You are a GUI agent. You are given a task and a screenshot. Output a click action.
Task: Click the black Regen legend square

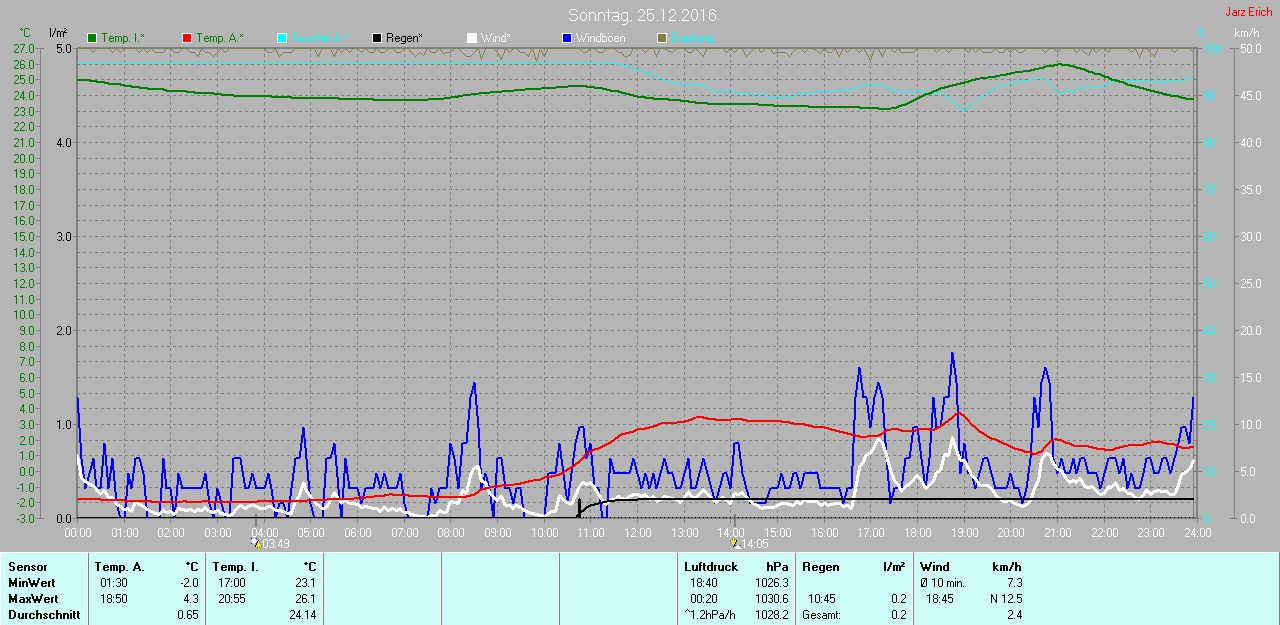(377, 38)
